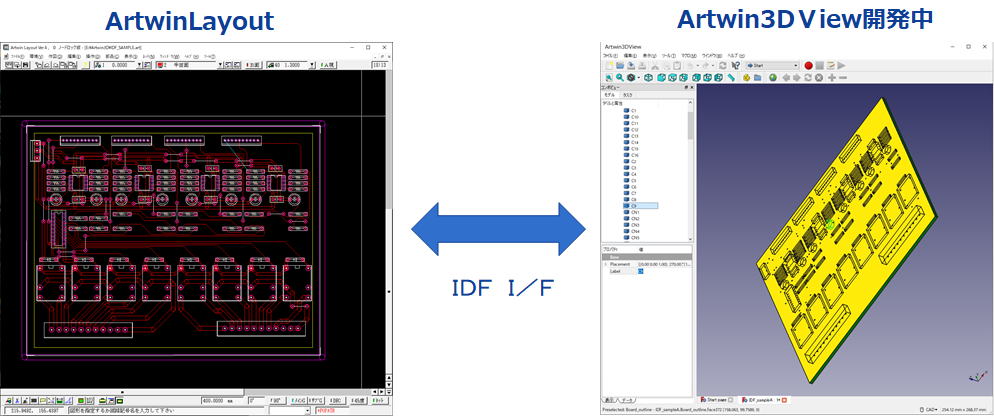Start macro recording with the red circle

pyautogui.click(x=808, y=65)
